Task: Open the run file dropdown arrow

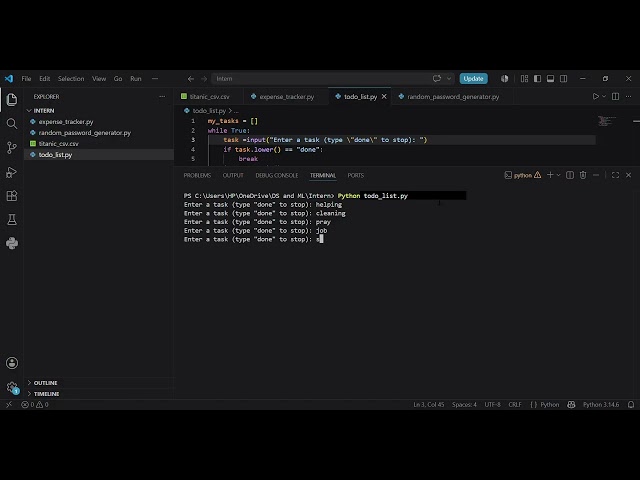Action: (x=604, y=96)
